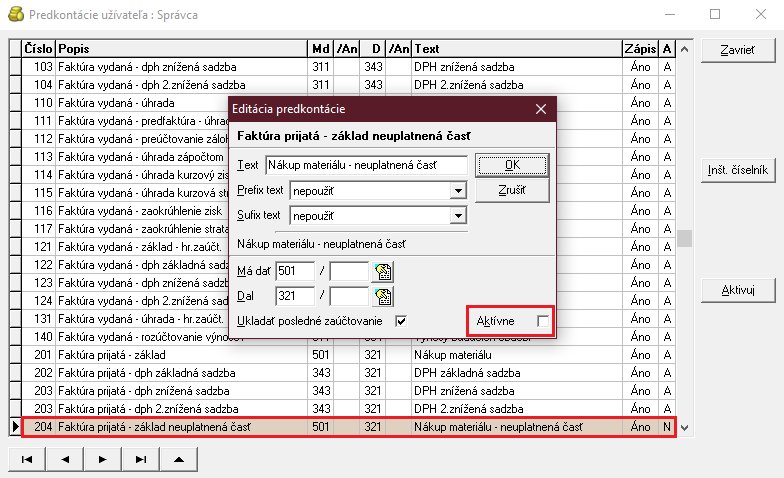Click the Aktivuj button
This screenshot has height=478, width=784.
tap(737, 290)
